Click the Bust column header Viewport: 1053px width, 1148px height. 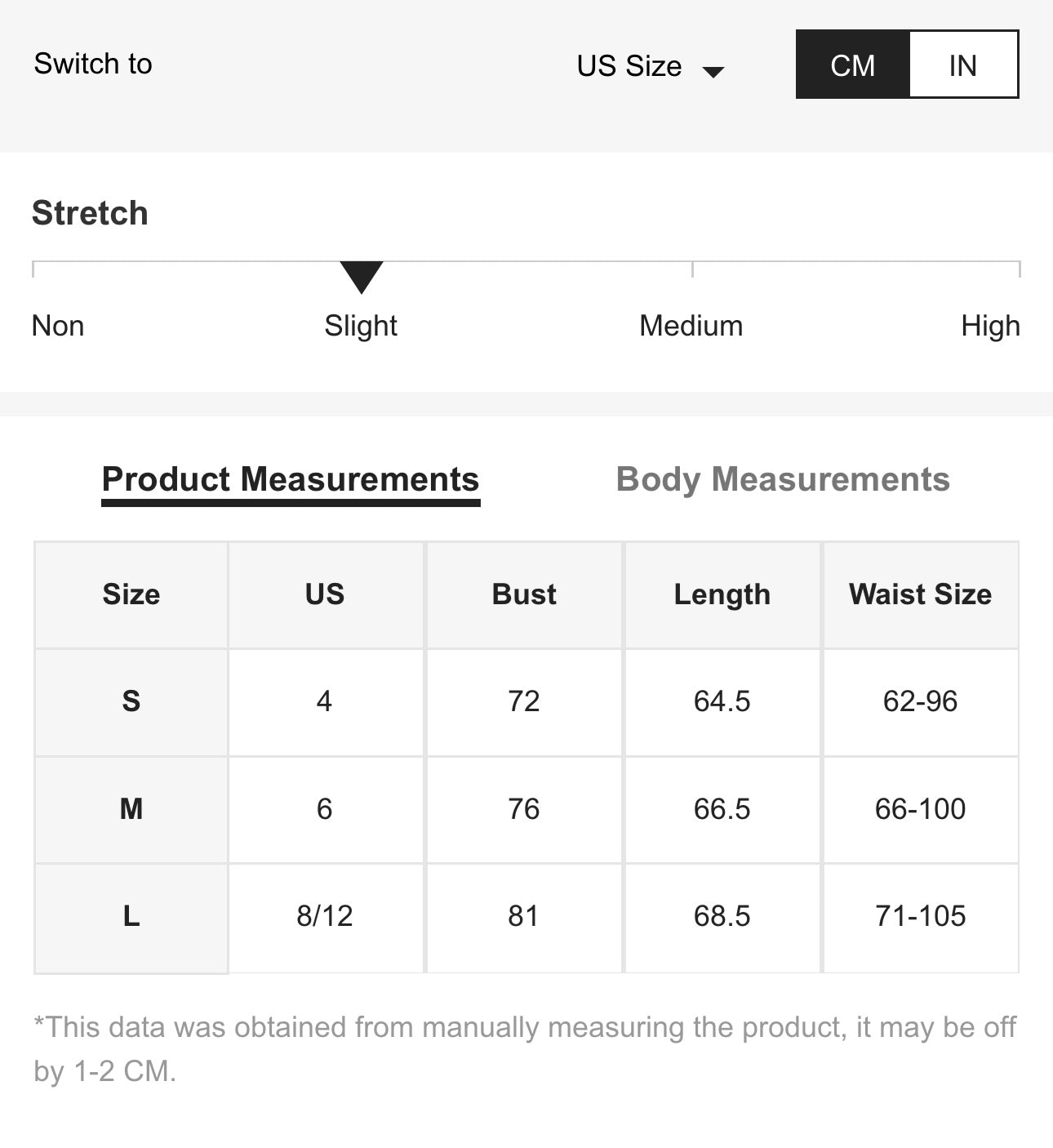click(x=524, y=594)
